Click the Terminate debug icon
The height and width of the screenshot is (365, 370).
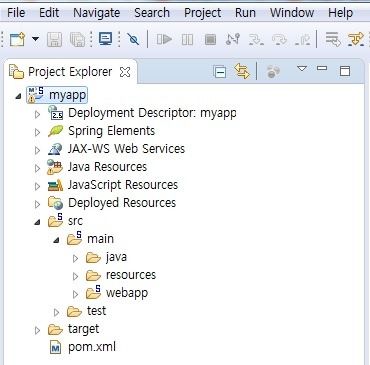click(x=210, y=40)
